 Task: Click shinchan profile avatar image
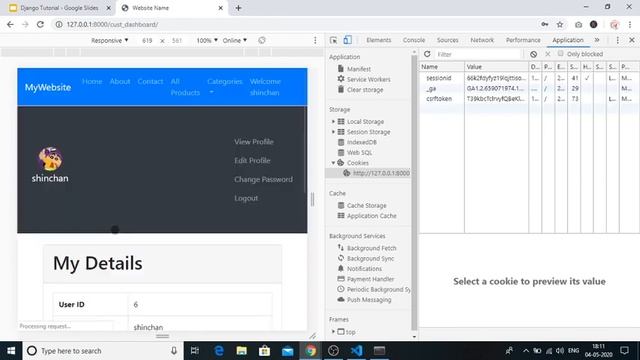pos(50,159)
